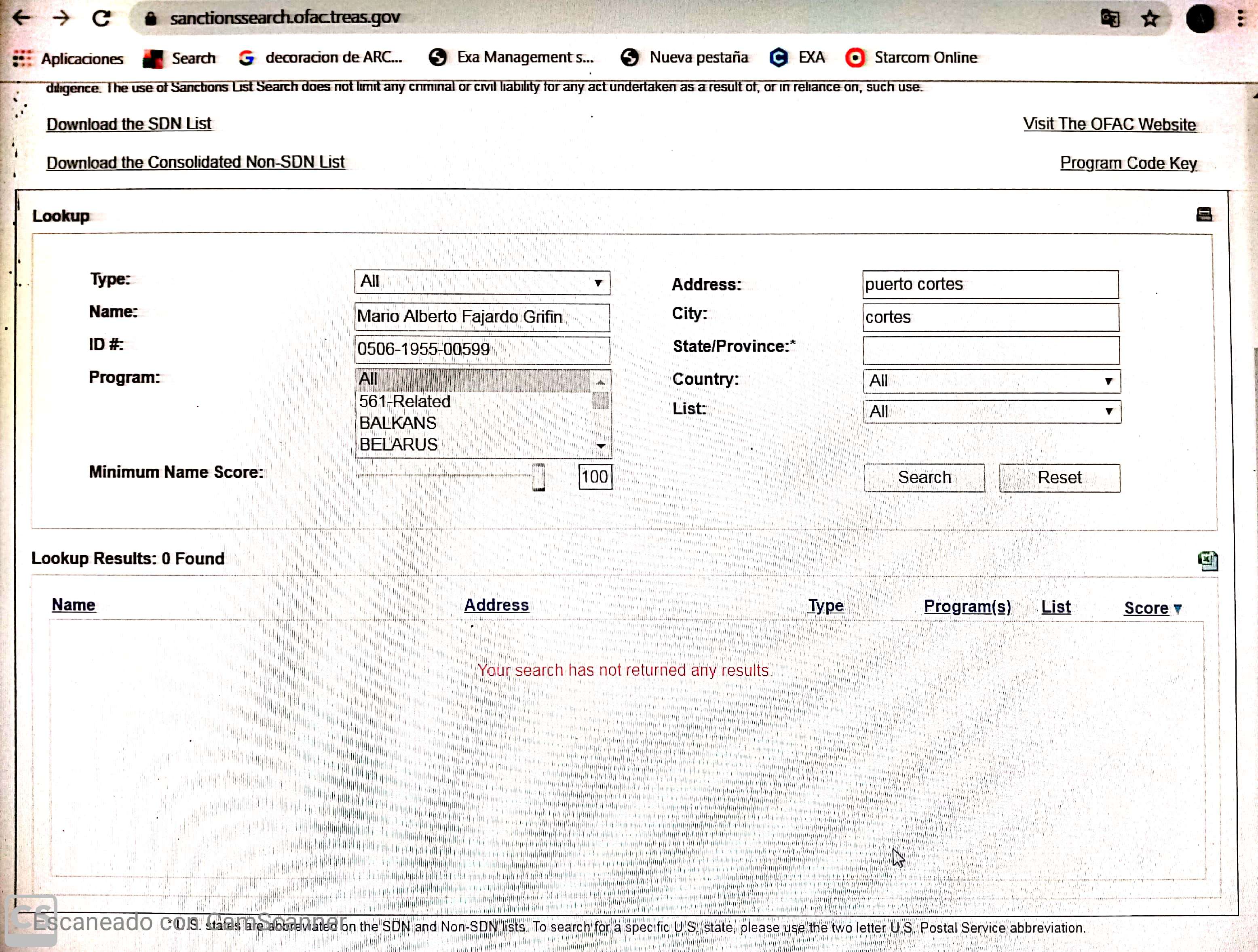Click the browser back arrow
This screenshot has height=952, width=1258.
(x=21, y=18)
